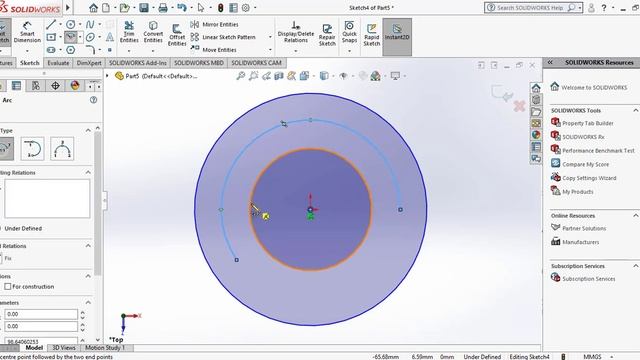Open the SOLIDWORKS Add-Ins tab

click(138, 63)
